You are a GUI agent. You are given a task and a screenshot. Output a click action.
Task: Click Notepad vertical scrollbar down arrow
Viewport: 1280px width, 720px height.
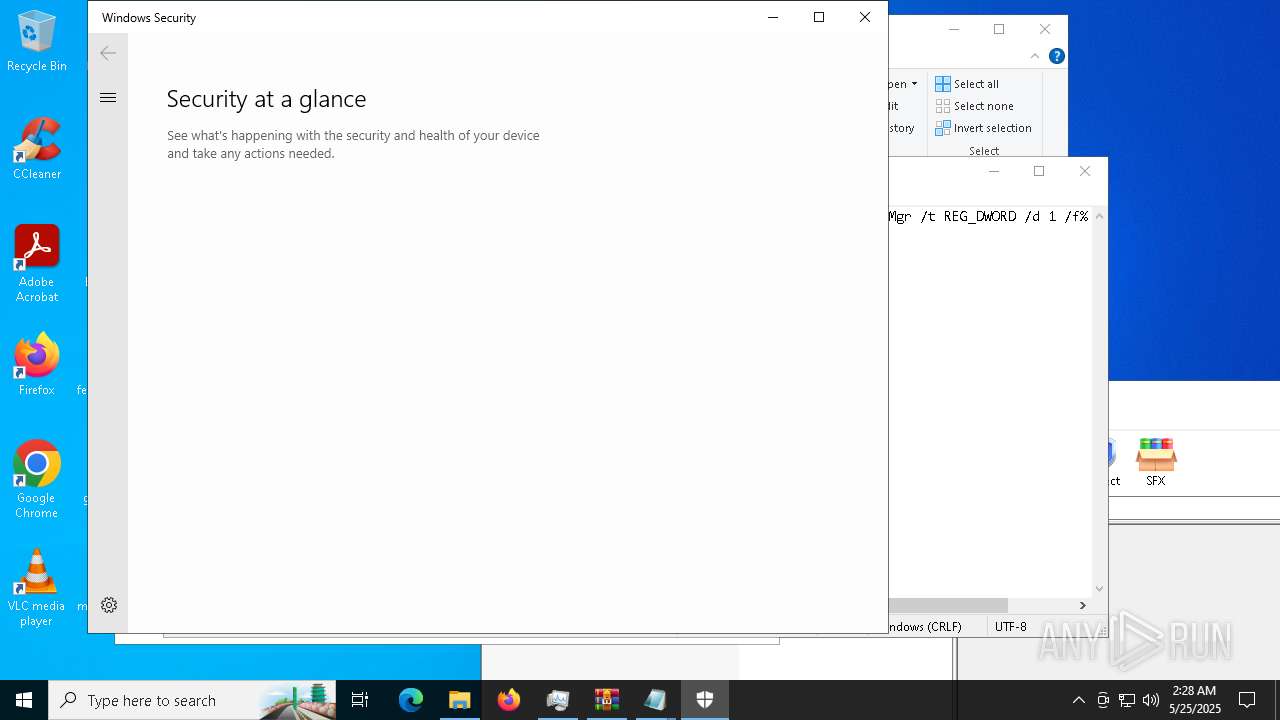1100,589
